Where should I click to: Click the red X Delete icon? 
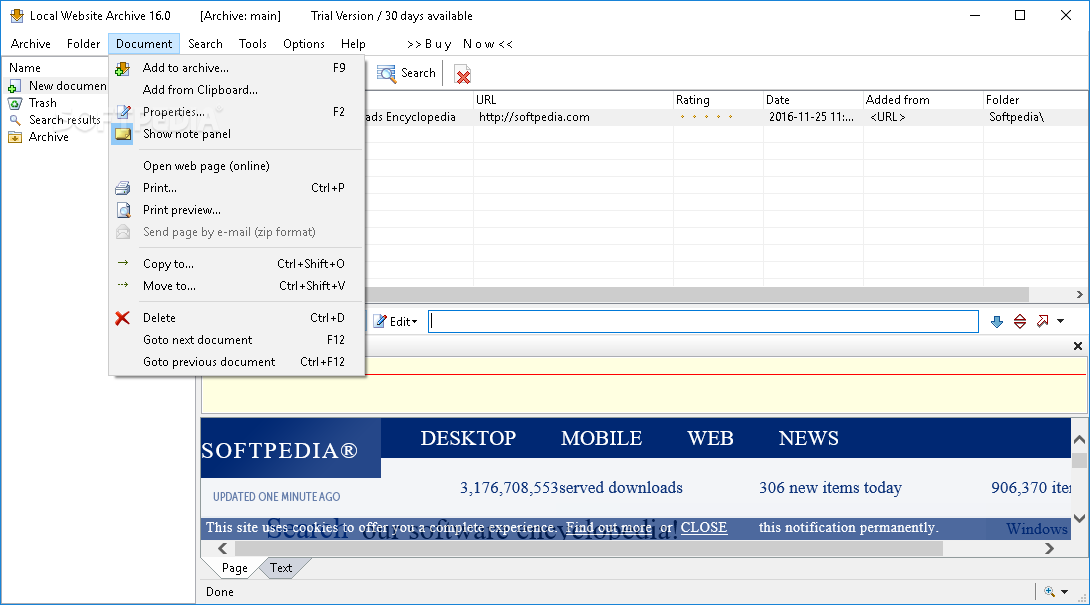click(x=122, y=318)
